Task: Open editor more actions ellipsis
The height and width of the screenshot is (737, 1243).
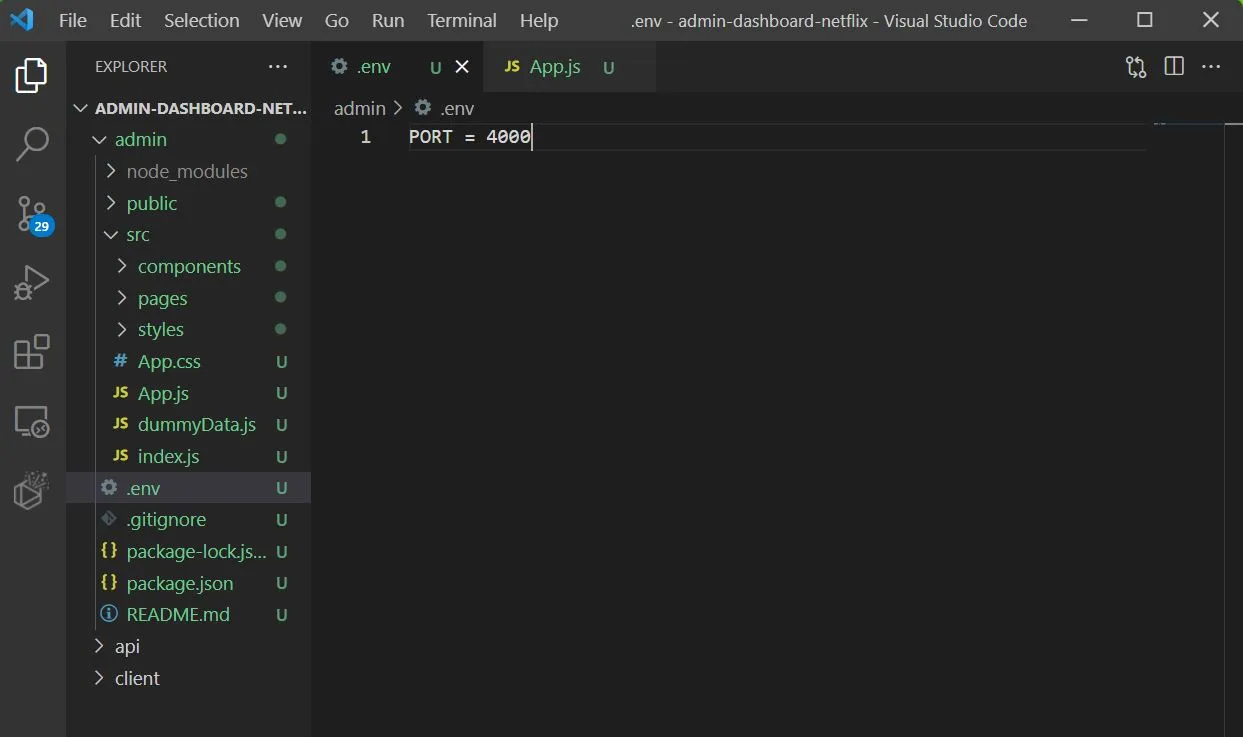Action: coord(1211,67)
